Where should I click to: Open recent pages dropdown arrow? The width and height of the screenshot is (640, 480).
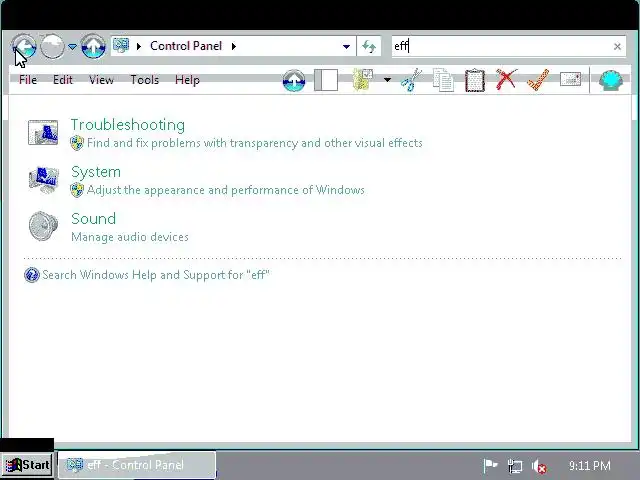tap(72, 47)
